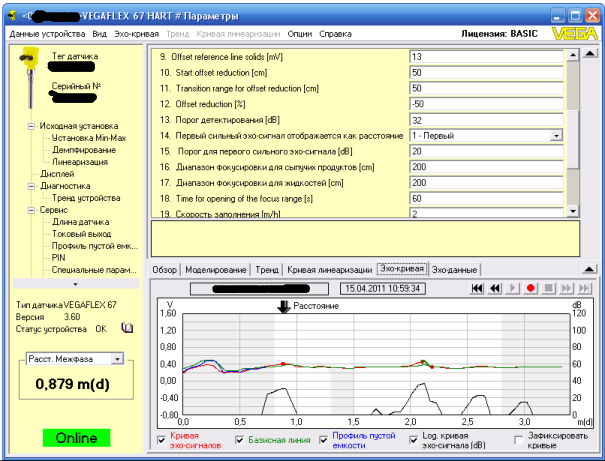The image size is (605, 461).
Task: Step backward through recorded echo curves
Action: [495, 288]
